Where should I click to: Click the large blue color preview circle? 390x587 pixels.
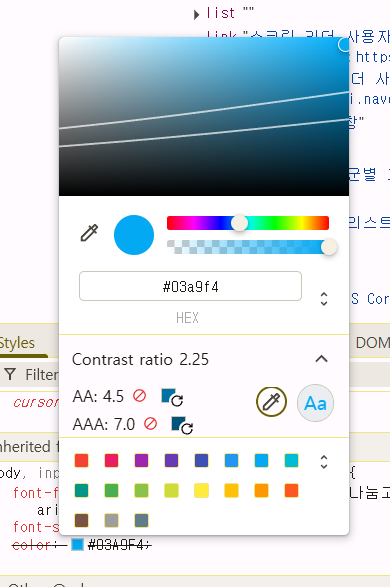(x=134, y=235)
